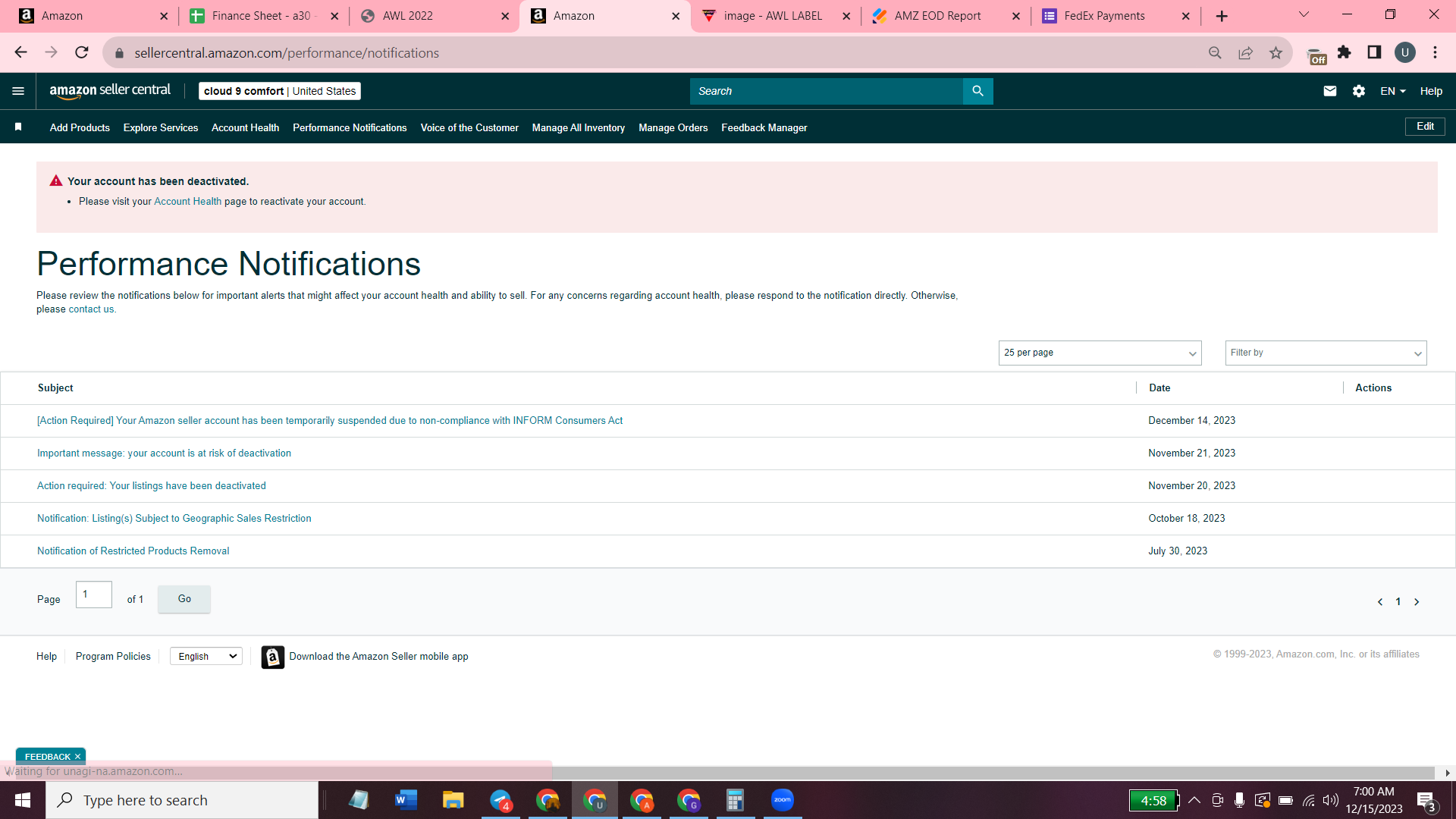The image size is (1456, 819).
Task: Open Manage Orders in the nav bar
Action: coord(673,127)
